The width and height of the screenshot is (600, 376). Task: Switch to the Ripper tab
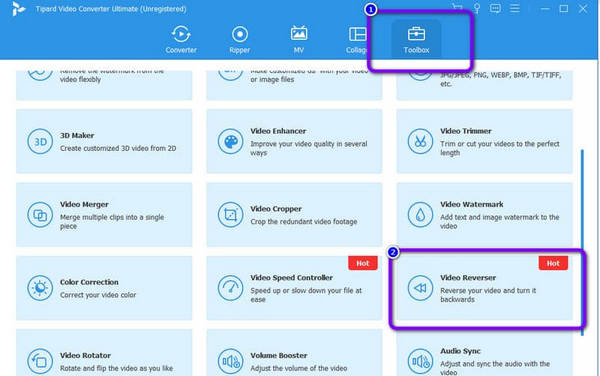click(x=240, y=39)
